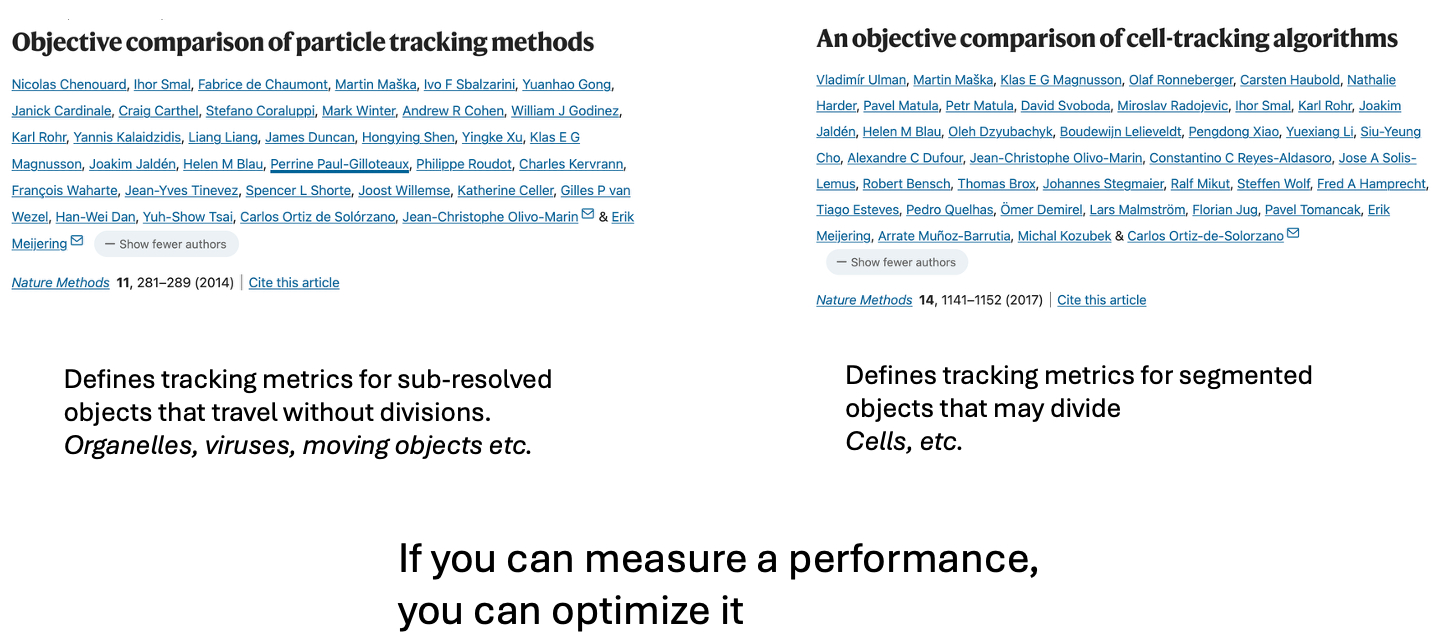
Task: Click the email envelope beside Jean-Christophe Olivo-Marin
Action: (x=588, y=215)
